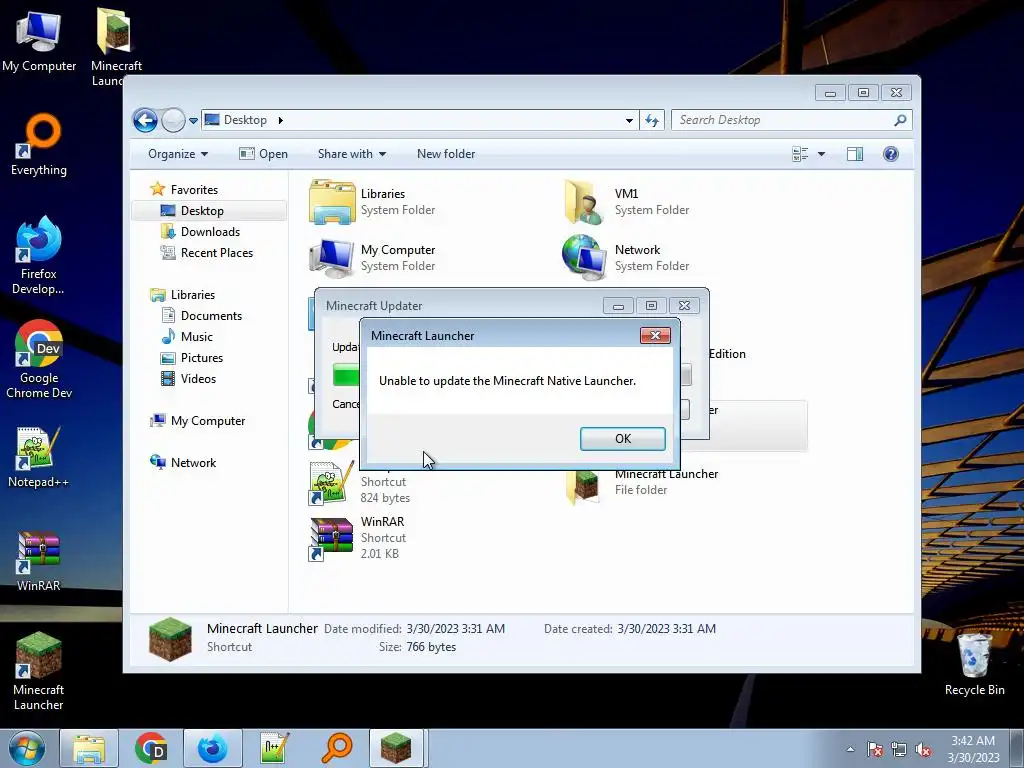Toggle the preview pane icon
The height and width of the screenshot is (768, 1024).
pyautogui.click(x=855, y=154)
